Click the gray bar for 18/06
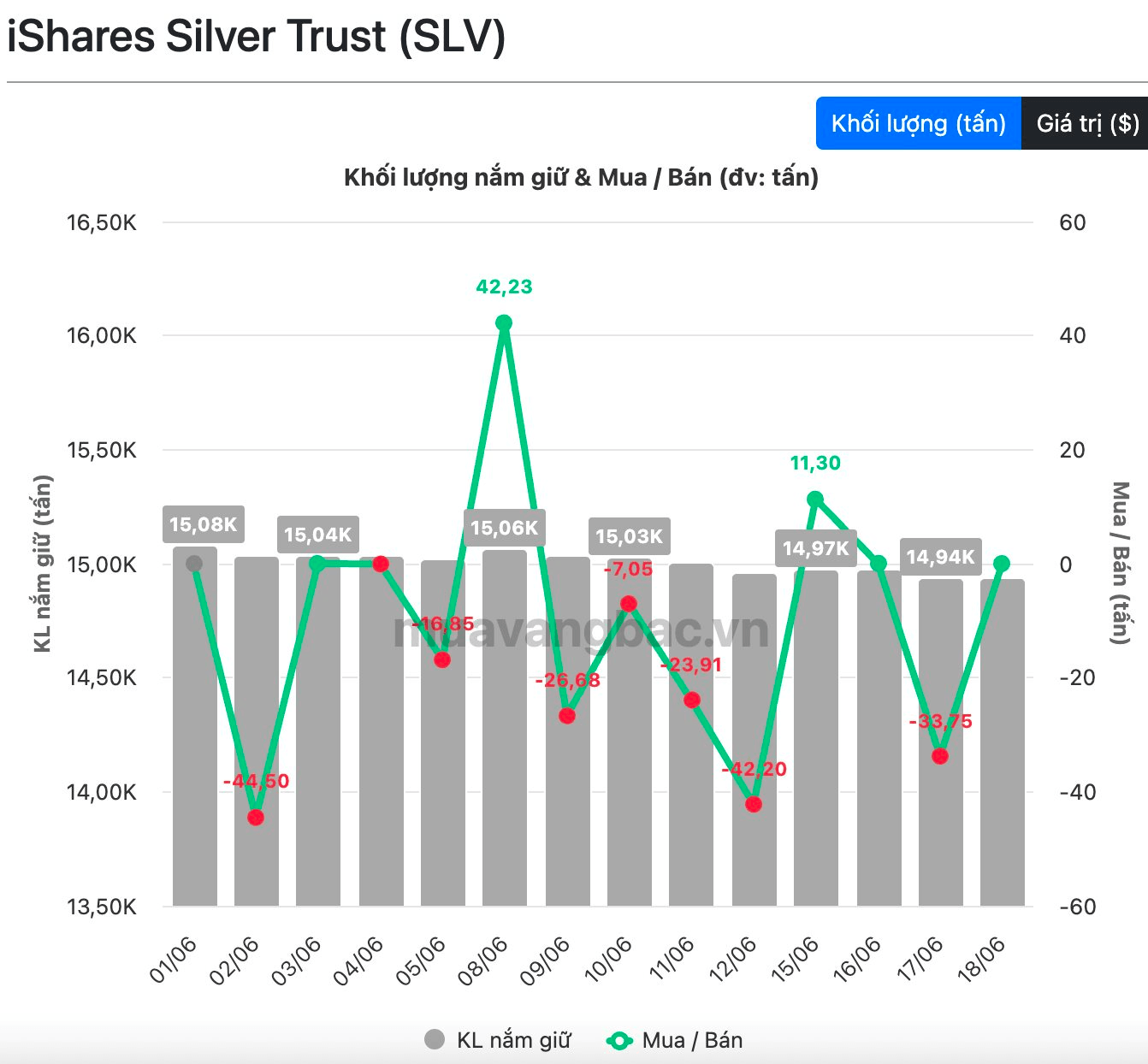 (1003, 742)
